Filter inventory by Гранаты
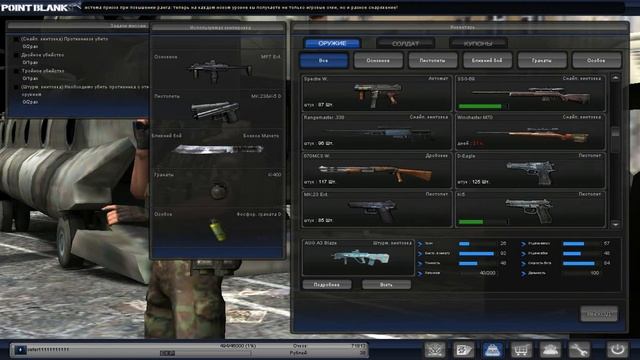Screen dimensions: 640x360 tap(542, 60)
